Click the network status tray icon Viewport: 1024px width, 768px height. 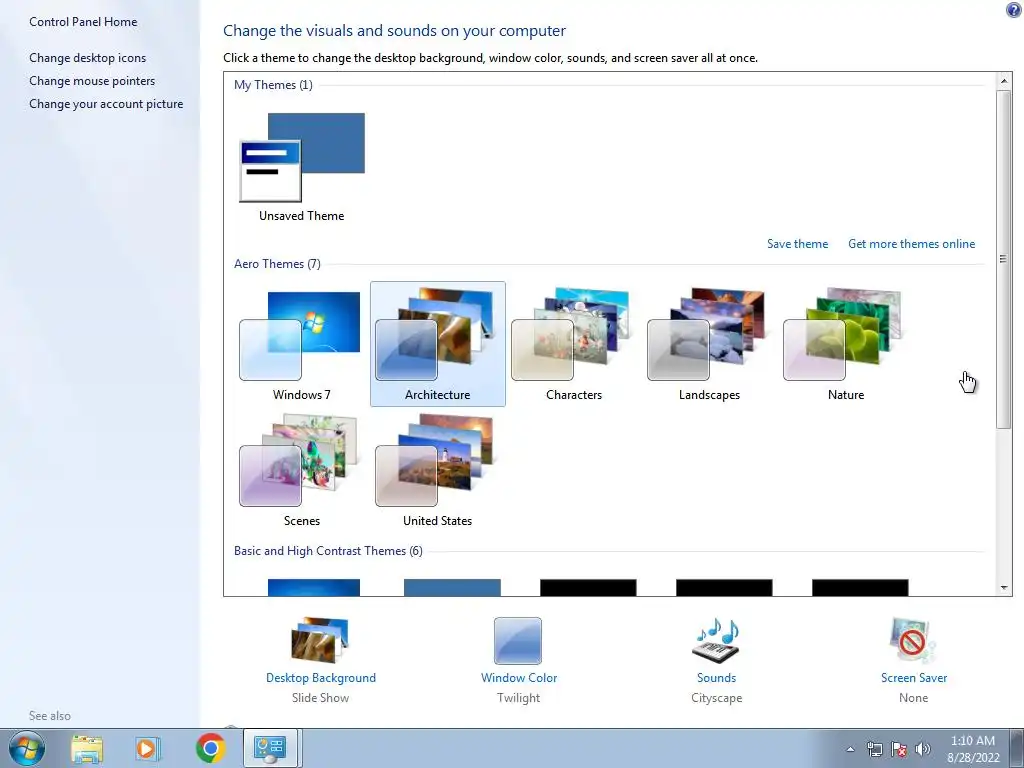coord(874,749)
